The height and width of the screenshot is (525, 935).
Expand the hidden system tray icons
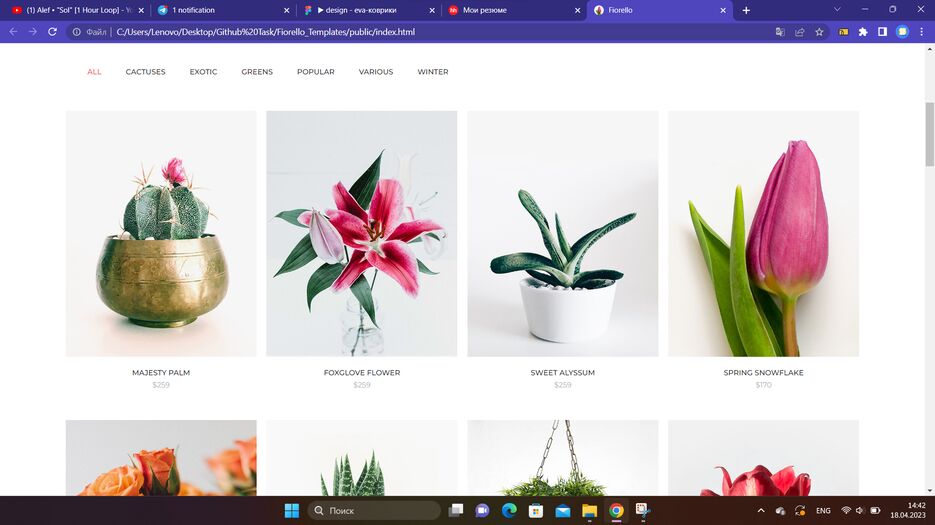coord(761,511)
